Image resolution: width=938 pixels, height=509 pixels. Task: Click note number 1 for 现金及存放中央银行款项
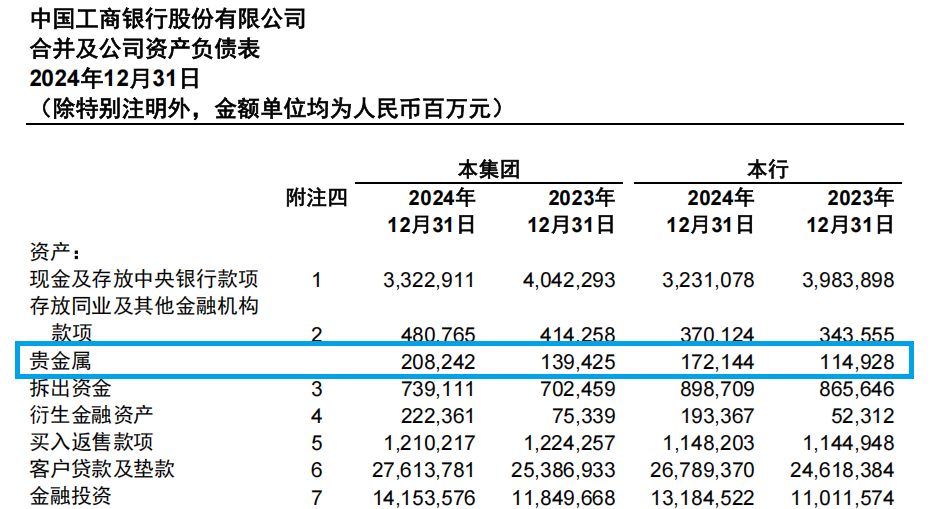coord(316,280)
